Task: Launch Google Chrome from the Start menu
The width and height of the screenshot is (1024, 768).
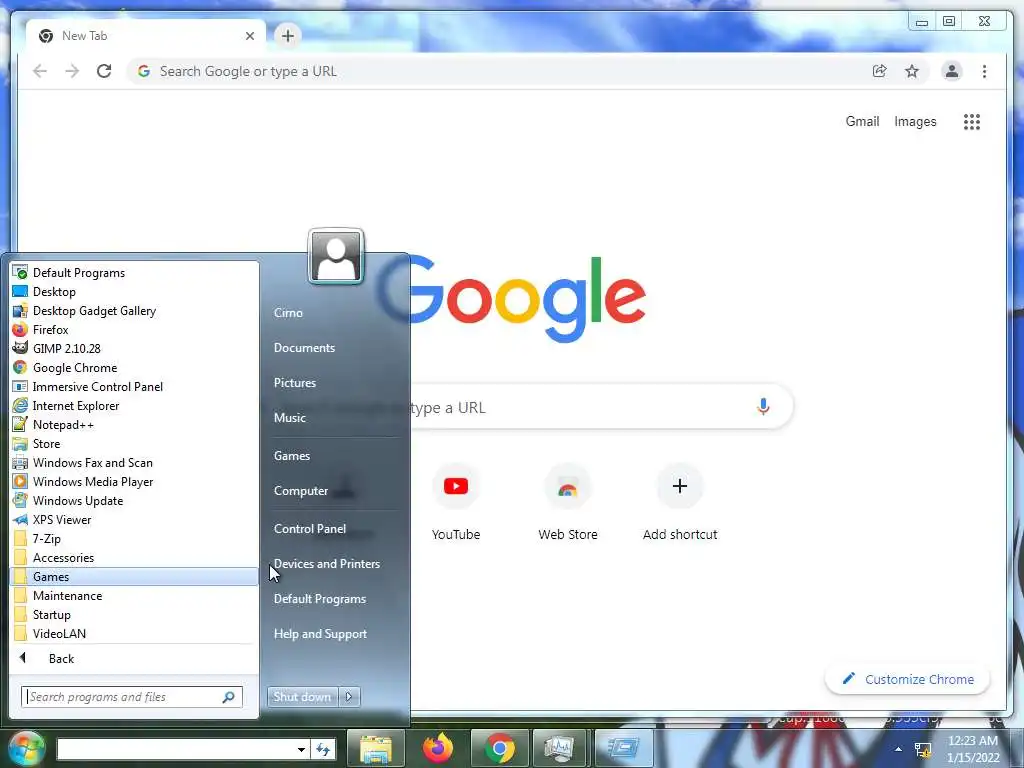Action: [x=135, y=368]
